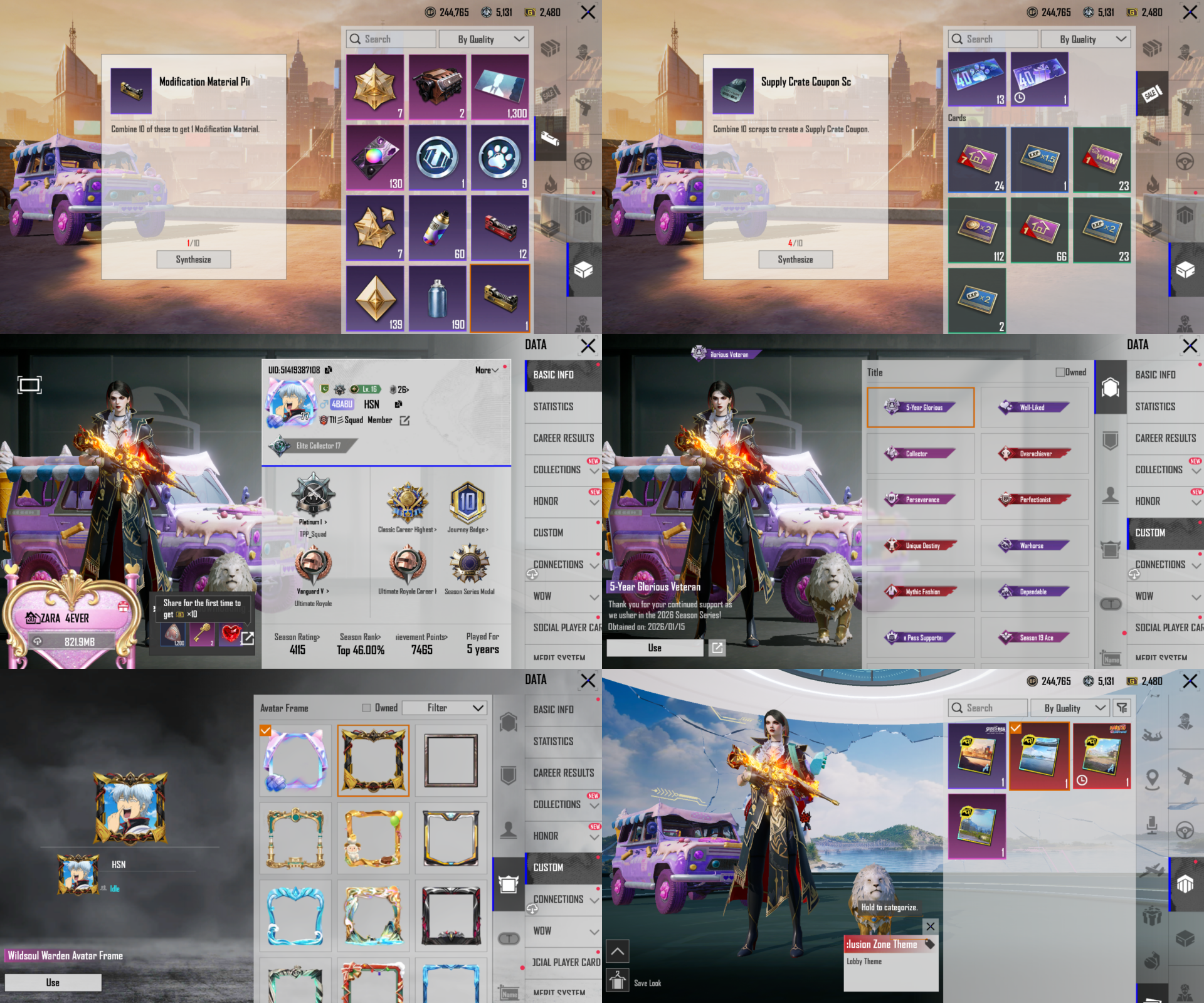Click Search field in the lobby theme inventory
Screen dimensions: 1204x1003
coord(988,708)
